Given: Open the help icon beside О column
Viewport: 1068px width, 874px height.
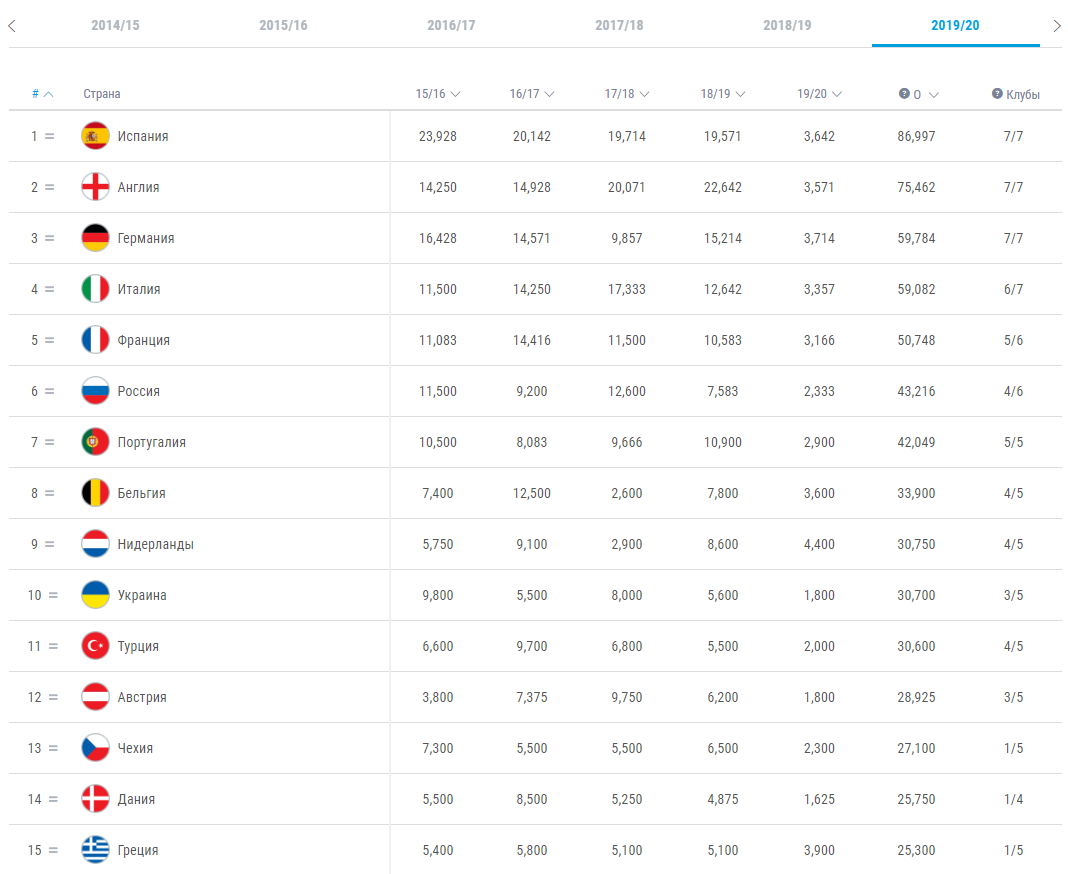Looking at the screenshot, I should tap(904, 93).
